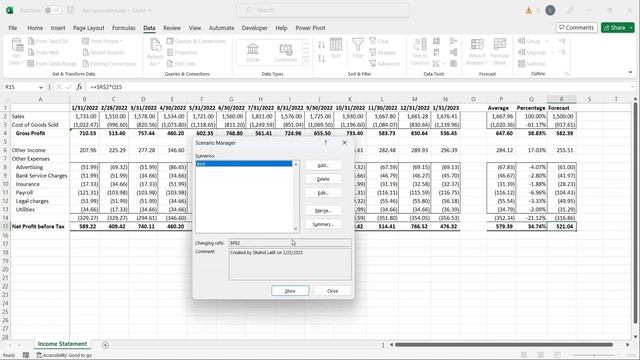The height and width of the screenshot is (360, 640).
Task: Select the Currencies data type
Action: click(285, 53)
